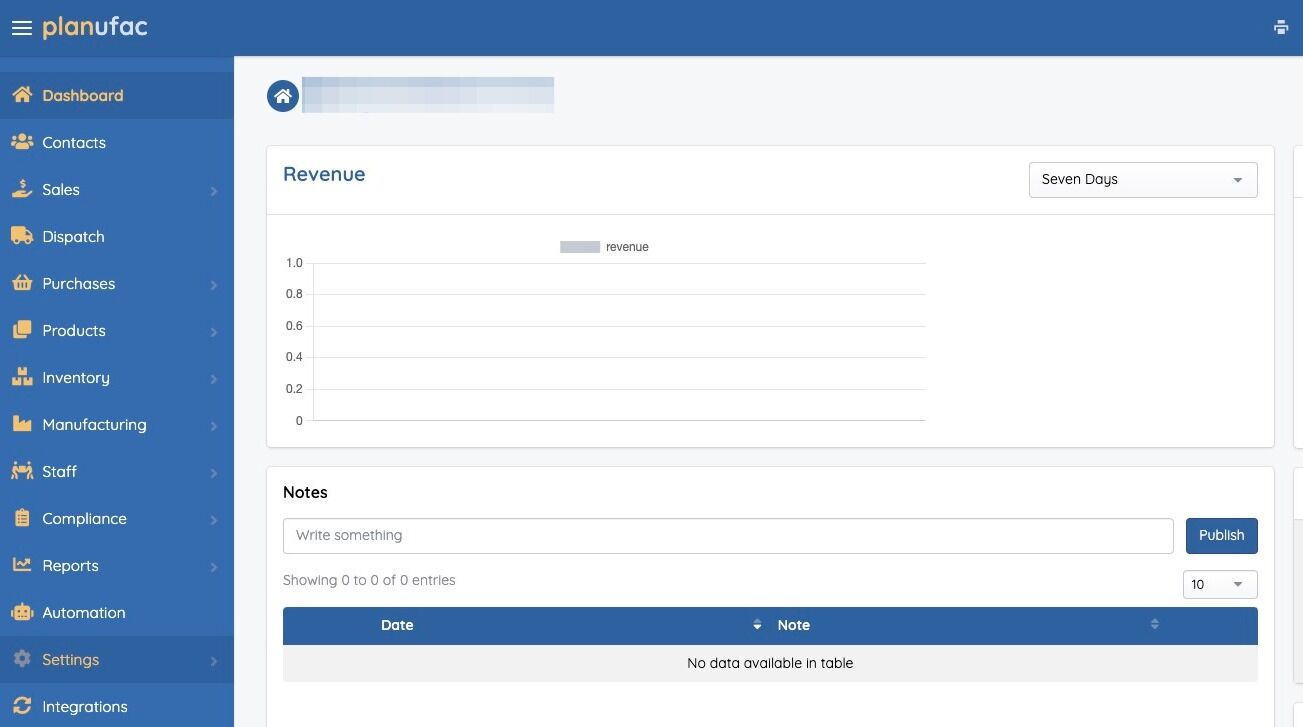Expand the Sales submenu chevron
Viewport: 1303px width, 727px height.
click(x=214, y=190)
